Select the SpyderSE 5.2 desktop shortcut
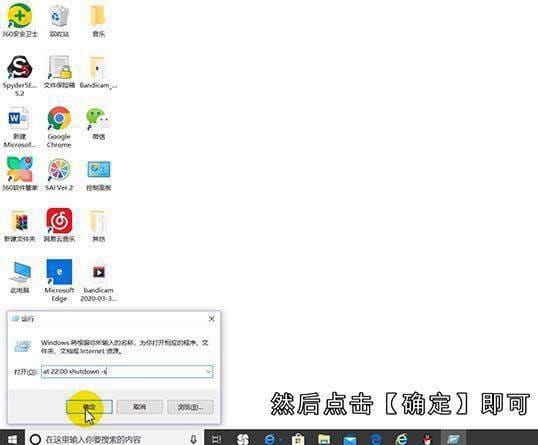This screenshot has height=445, width=538. pyautogui.click(x=20, y=75)
